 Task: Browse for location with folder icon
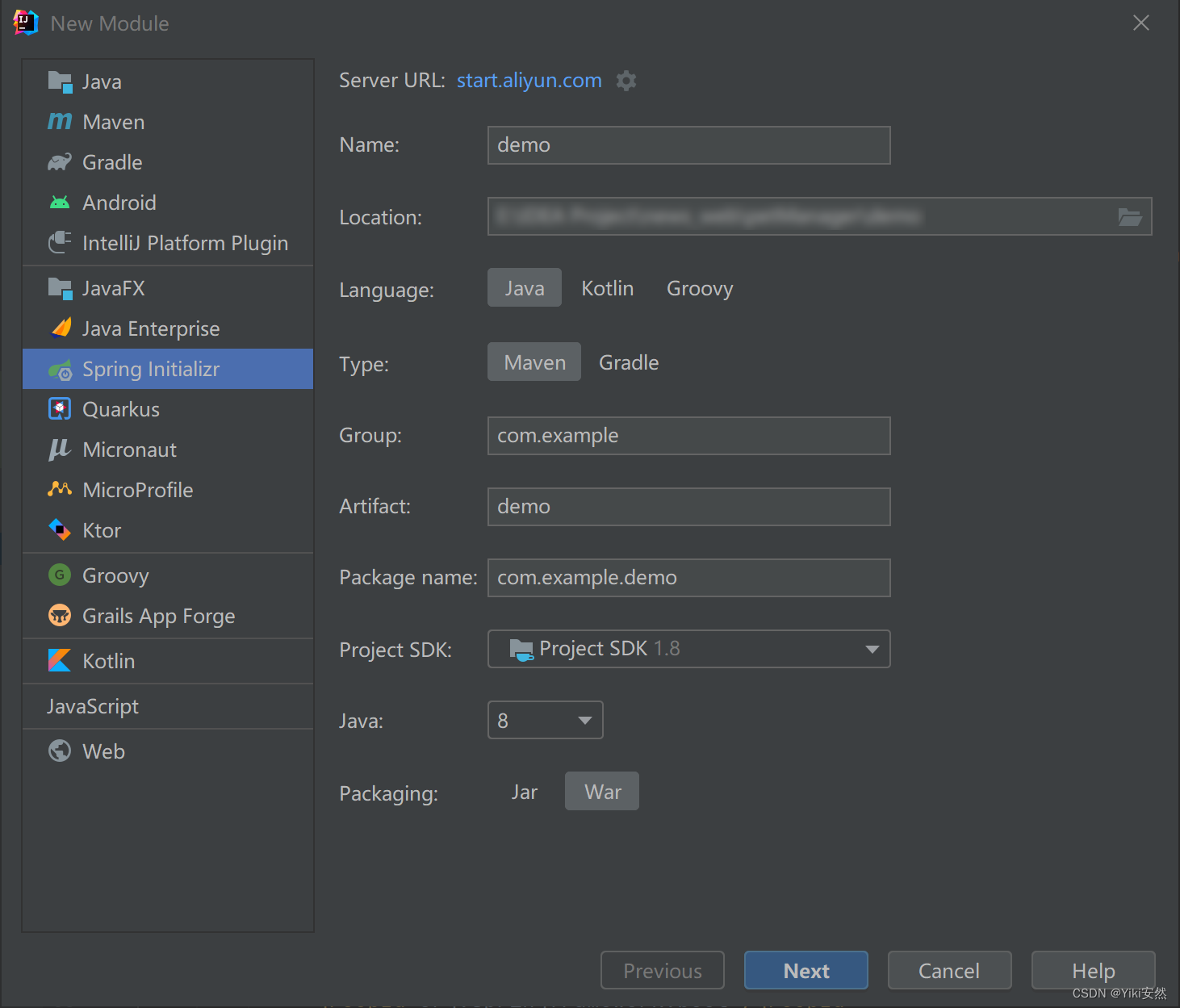1130,217
